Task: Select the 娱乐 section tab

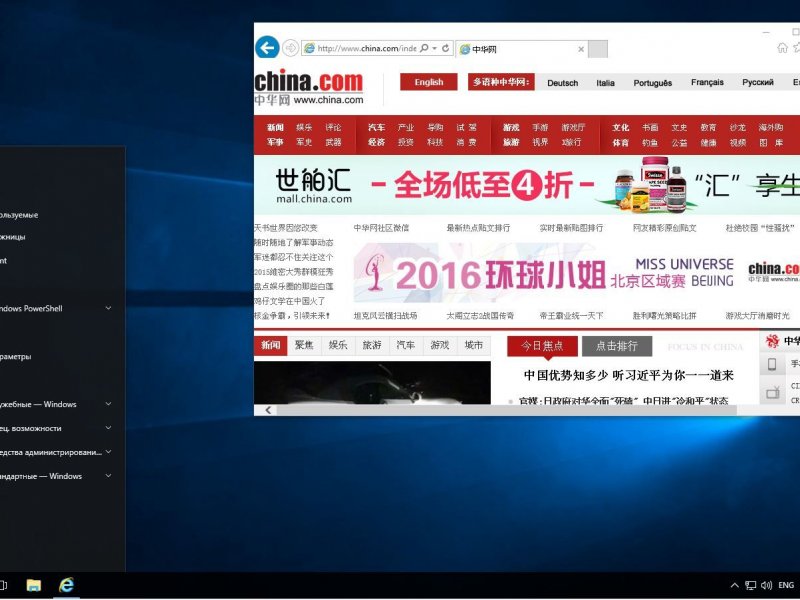Action: pos(338,345)
